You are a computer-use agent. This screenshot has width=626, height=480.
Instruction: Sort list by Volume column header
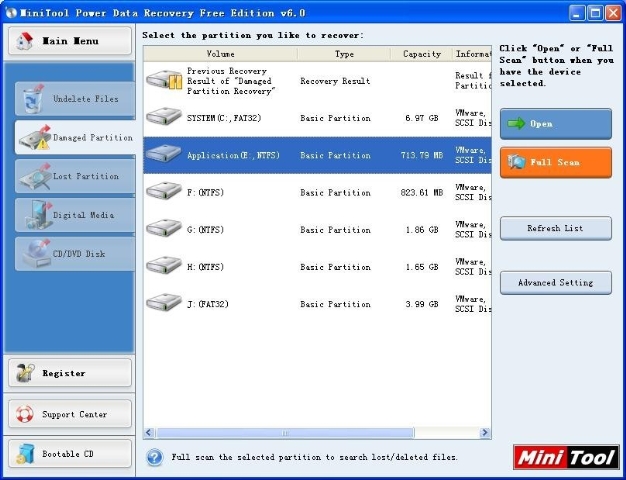click(x=220, y=54)
